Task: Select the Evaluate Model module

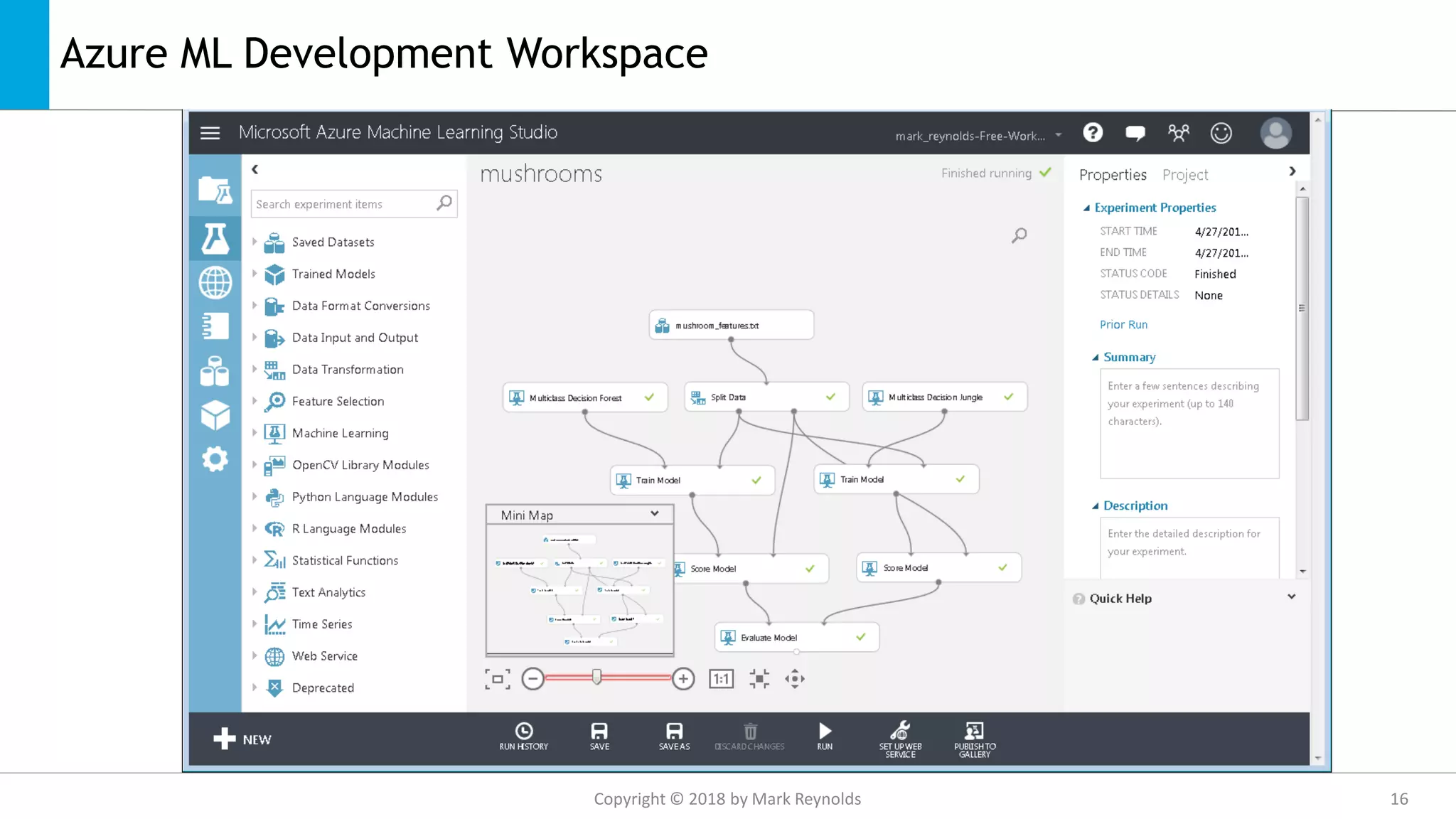Action: 797,638
